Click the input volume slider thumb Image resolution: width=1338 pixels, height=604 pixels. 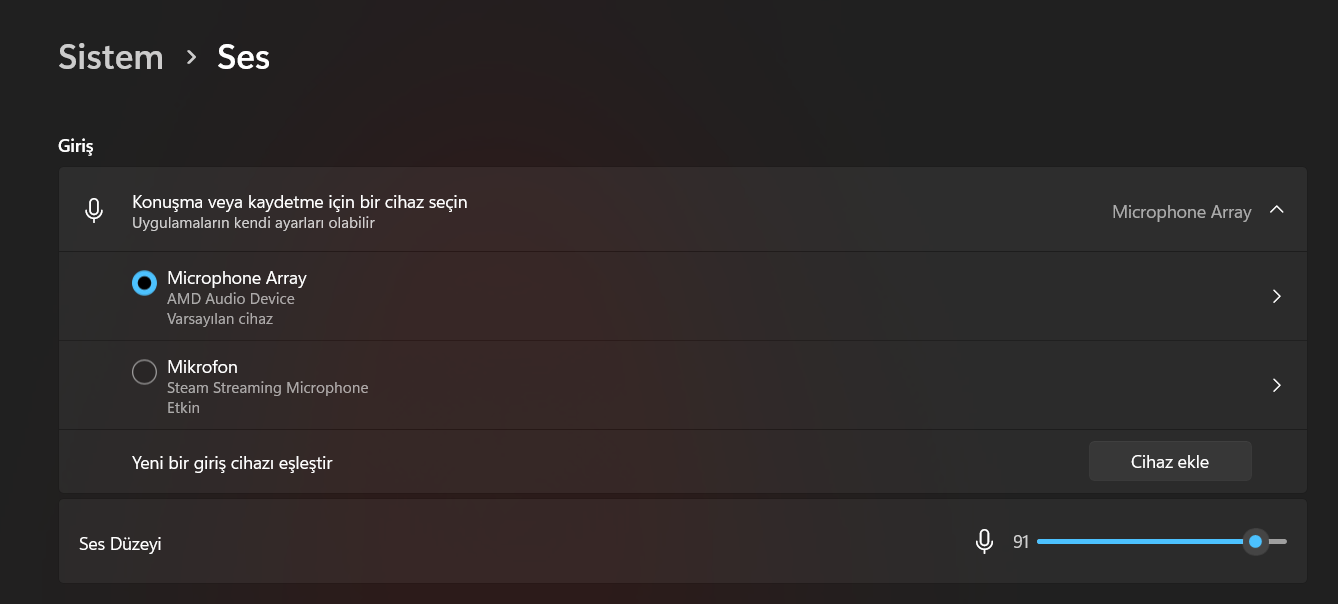[1255, 542]
